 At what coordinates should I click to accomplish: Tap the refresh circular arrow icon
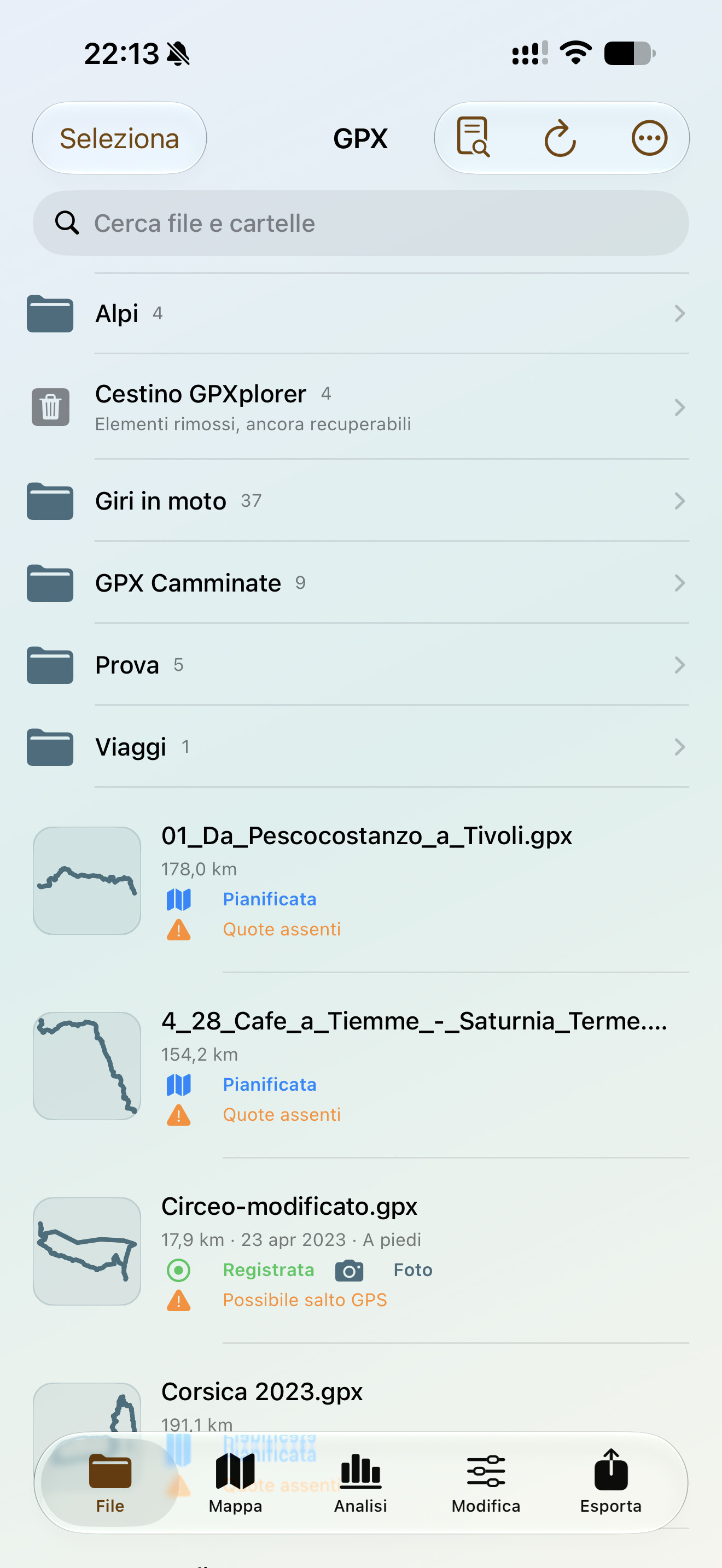click(x=560, y=139)
